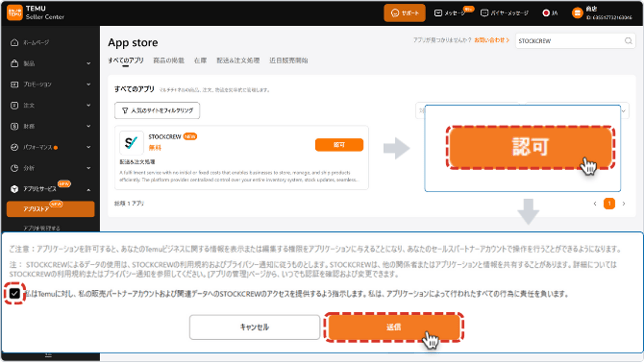644x363 pixels.
Task: Expand the 分析 sidebar menu chevron
Action: coord(88,168)
